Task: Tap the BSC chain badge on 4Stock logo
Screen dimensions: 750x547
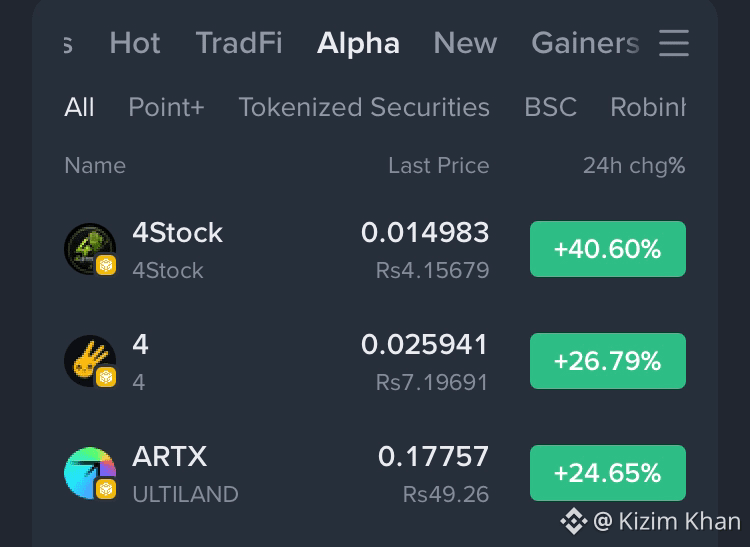Action: coord(106,265)
